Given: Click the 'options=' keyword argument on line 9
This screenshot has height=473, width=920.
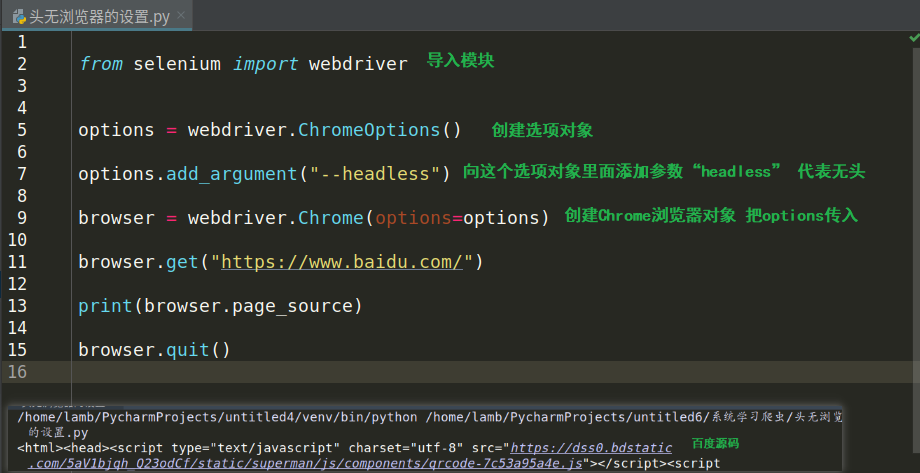Looking at the screenshot, I should point(419,218).
